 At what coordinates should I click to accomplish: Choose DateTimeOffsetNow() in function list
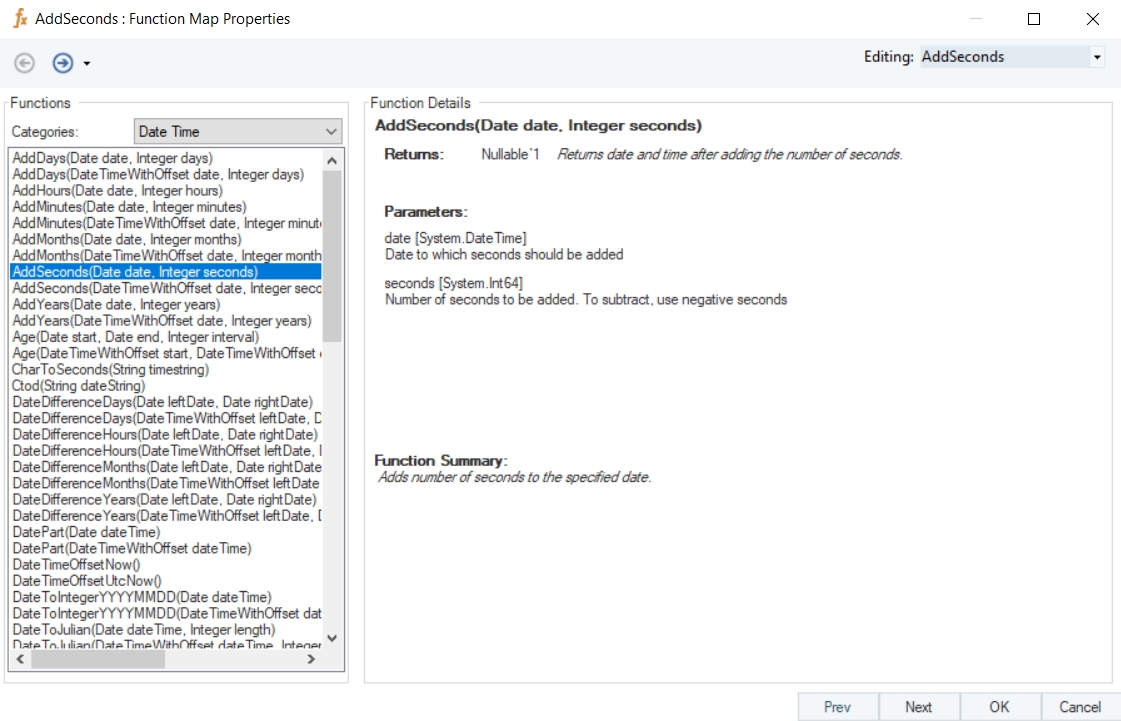point(77,564)
